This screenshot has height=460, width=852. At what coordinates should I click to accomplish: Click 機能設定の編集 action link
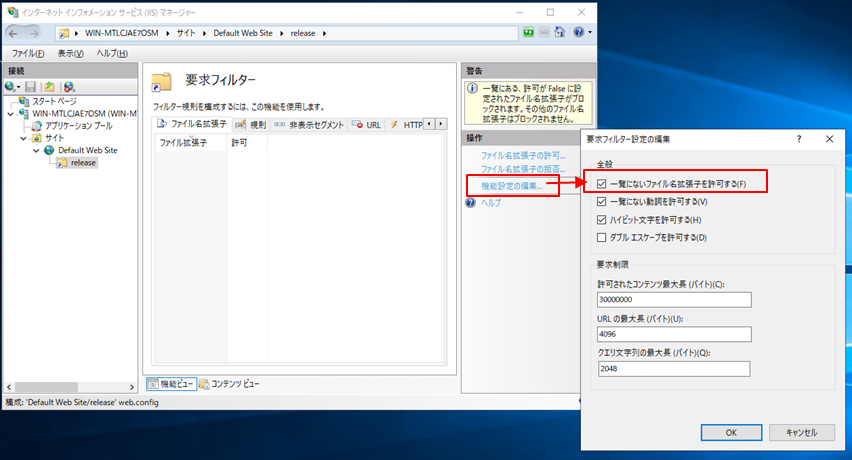coord(512,186)
